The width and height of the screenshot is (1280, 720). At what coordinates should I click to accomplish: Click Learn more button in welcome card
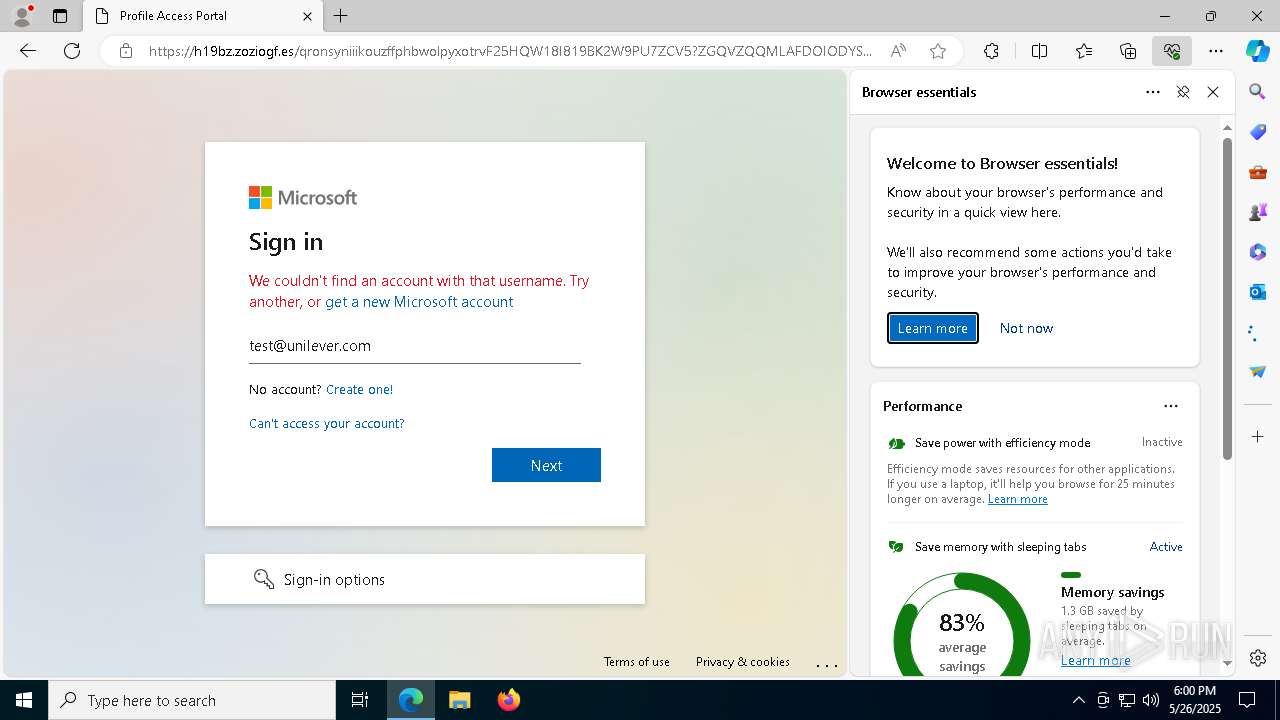tap(932, 328)
